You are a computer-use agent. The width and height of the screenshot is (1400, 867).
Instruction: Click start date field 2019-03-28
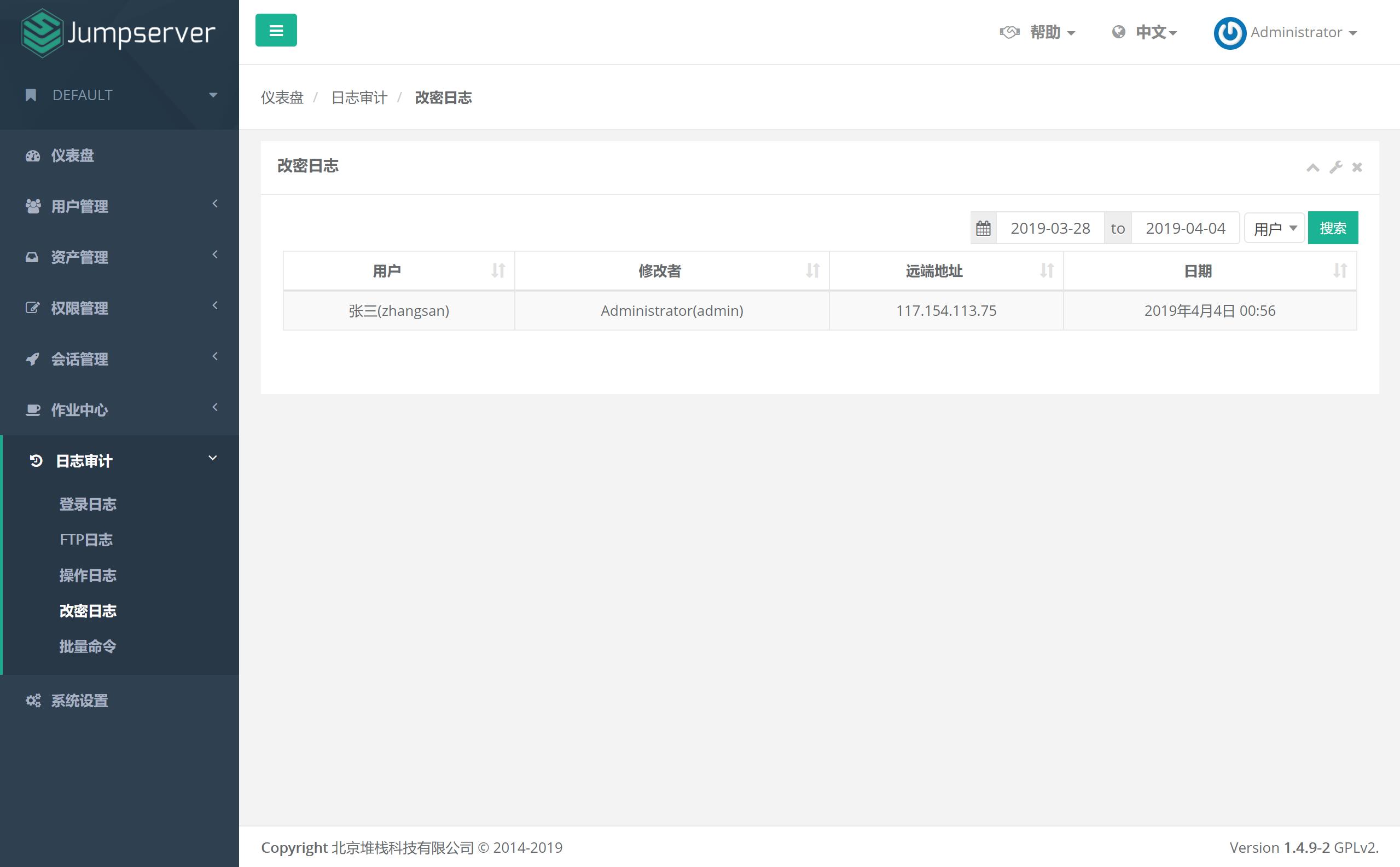(x=1050, y=228)
